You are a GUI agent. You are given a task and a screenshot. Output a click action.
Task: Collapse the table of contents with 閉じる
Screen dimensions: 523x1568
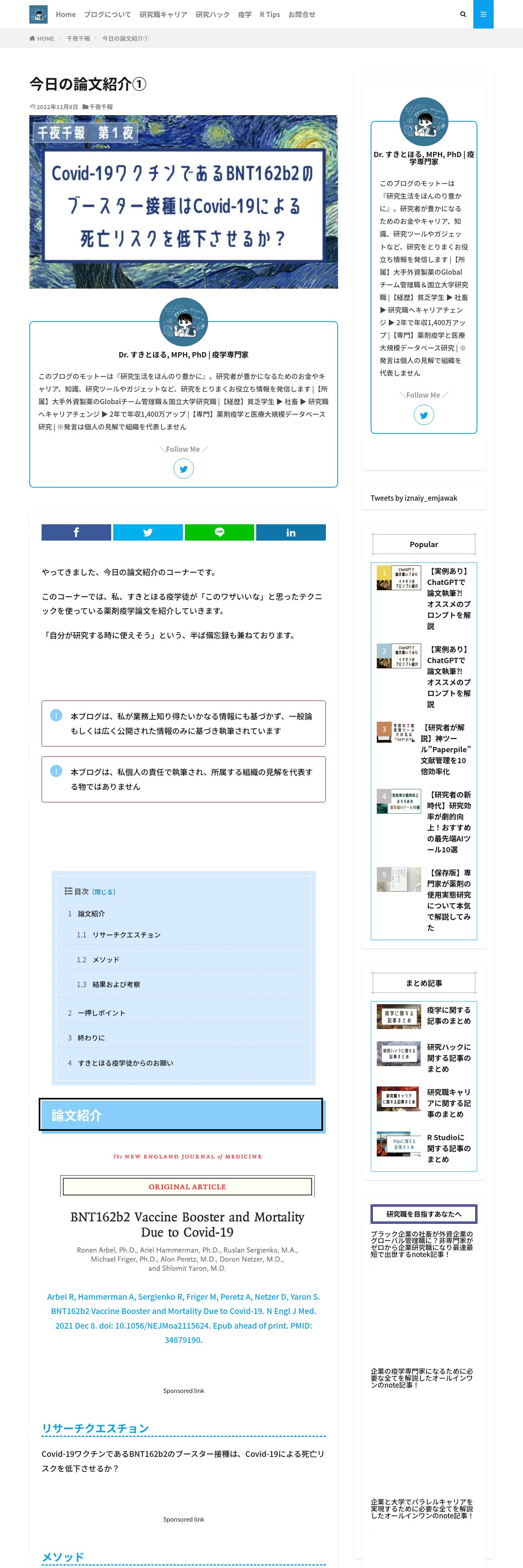click(x=103, y=892)
